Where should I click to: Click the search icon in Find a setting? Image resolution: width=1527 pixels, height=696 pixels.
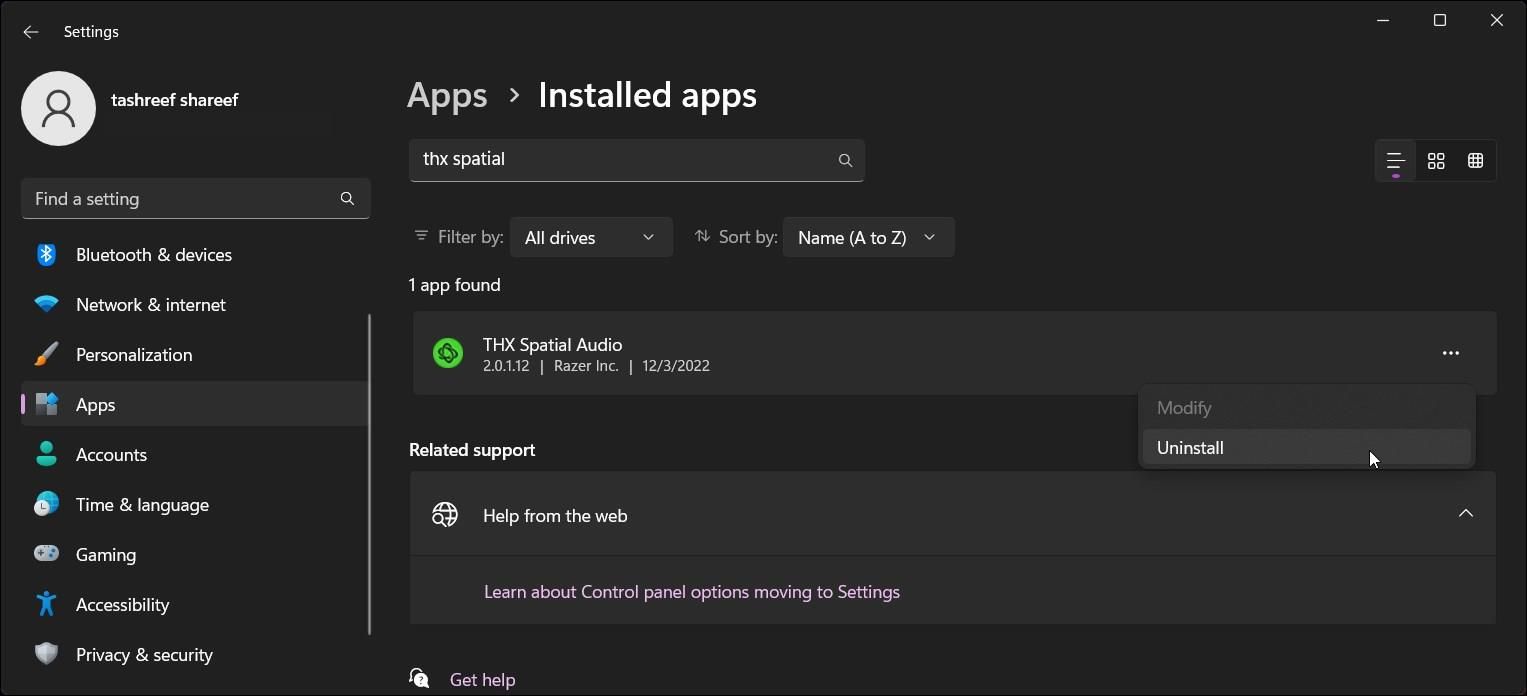[347, 199]
